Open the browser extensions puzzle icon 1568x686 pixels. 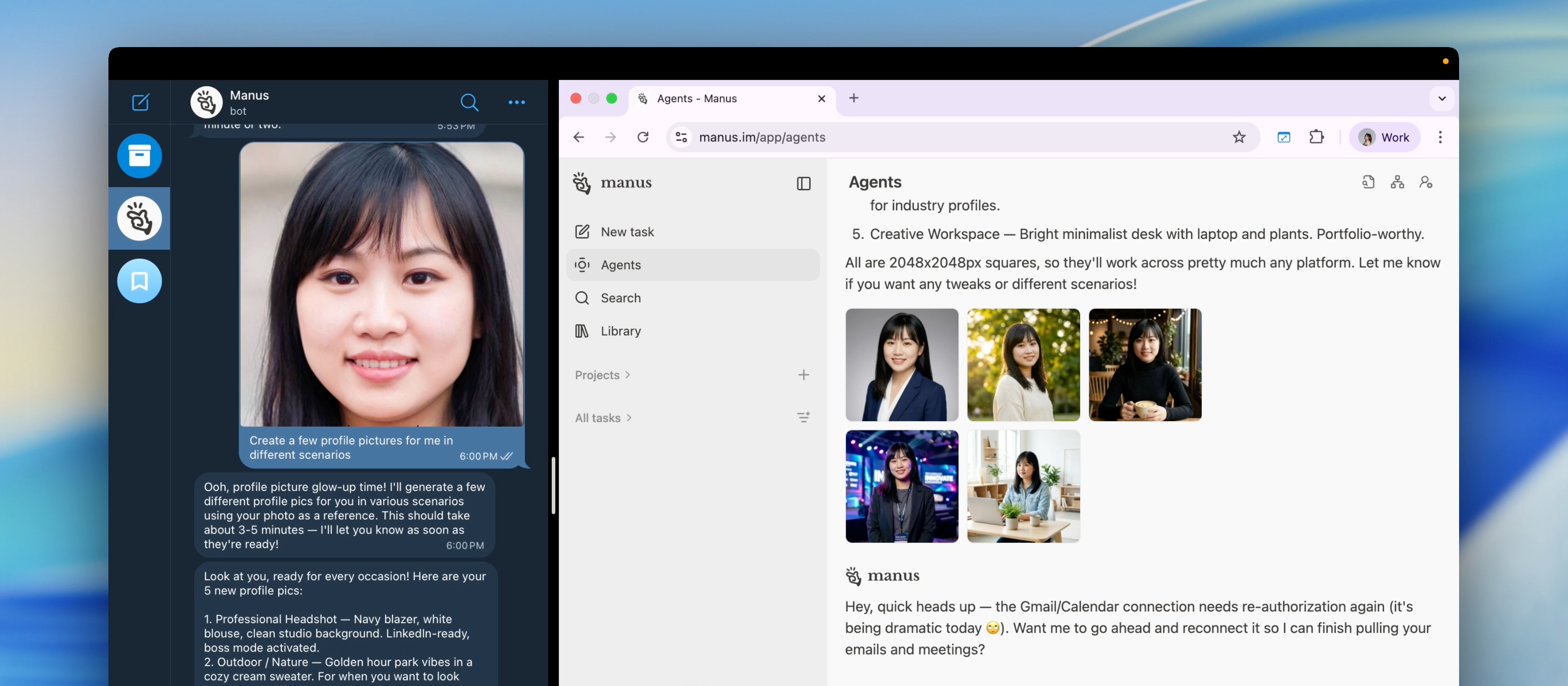1316,137
